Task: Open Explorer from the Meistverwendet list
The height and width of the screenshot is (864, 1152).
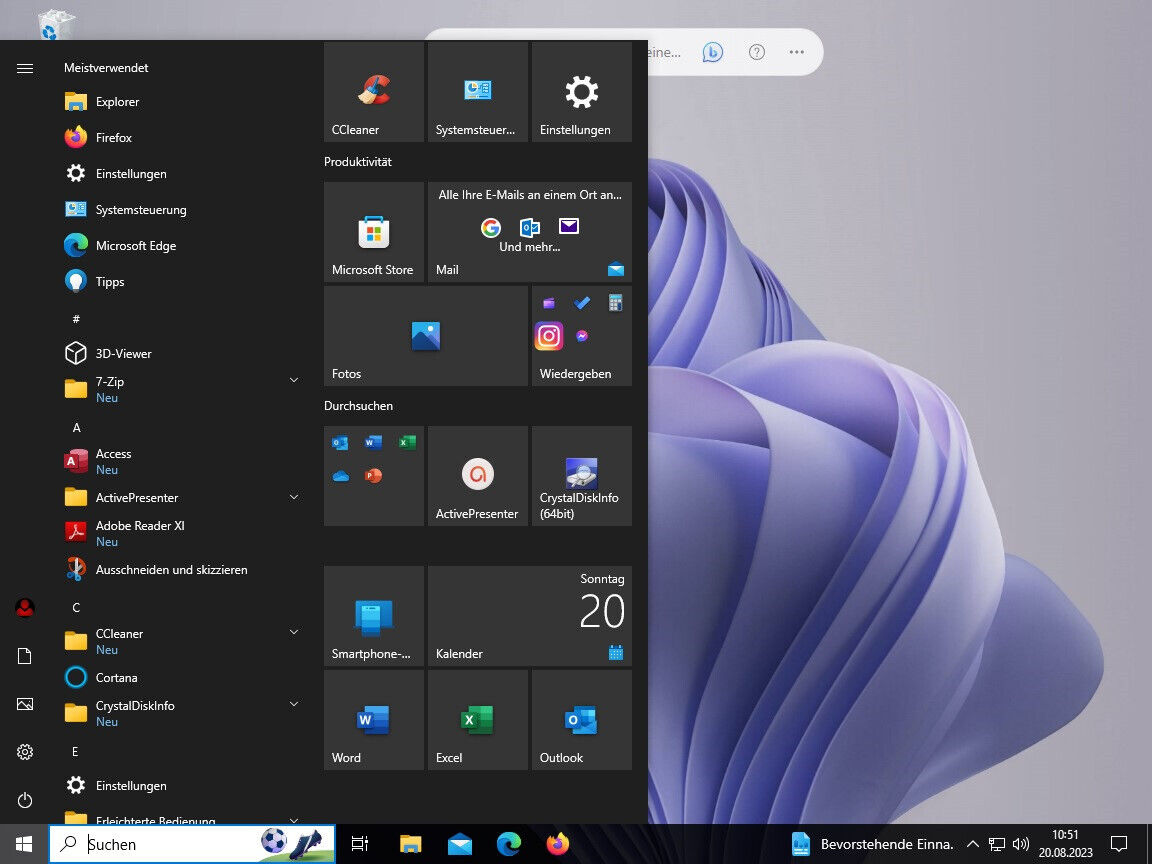Action: (x=182, y=101)
